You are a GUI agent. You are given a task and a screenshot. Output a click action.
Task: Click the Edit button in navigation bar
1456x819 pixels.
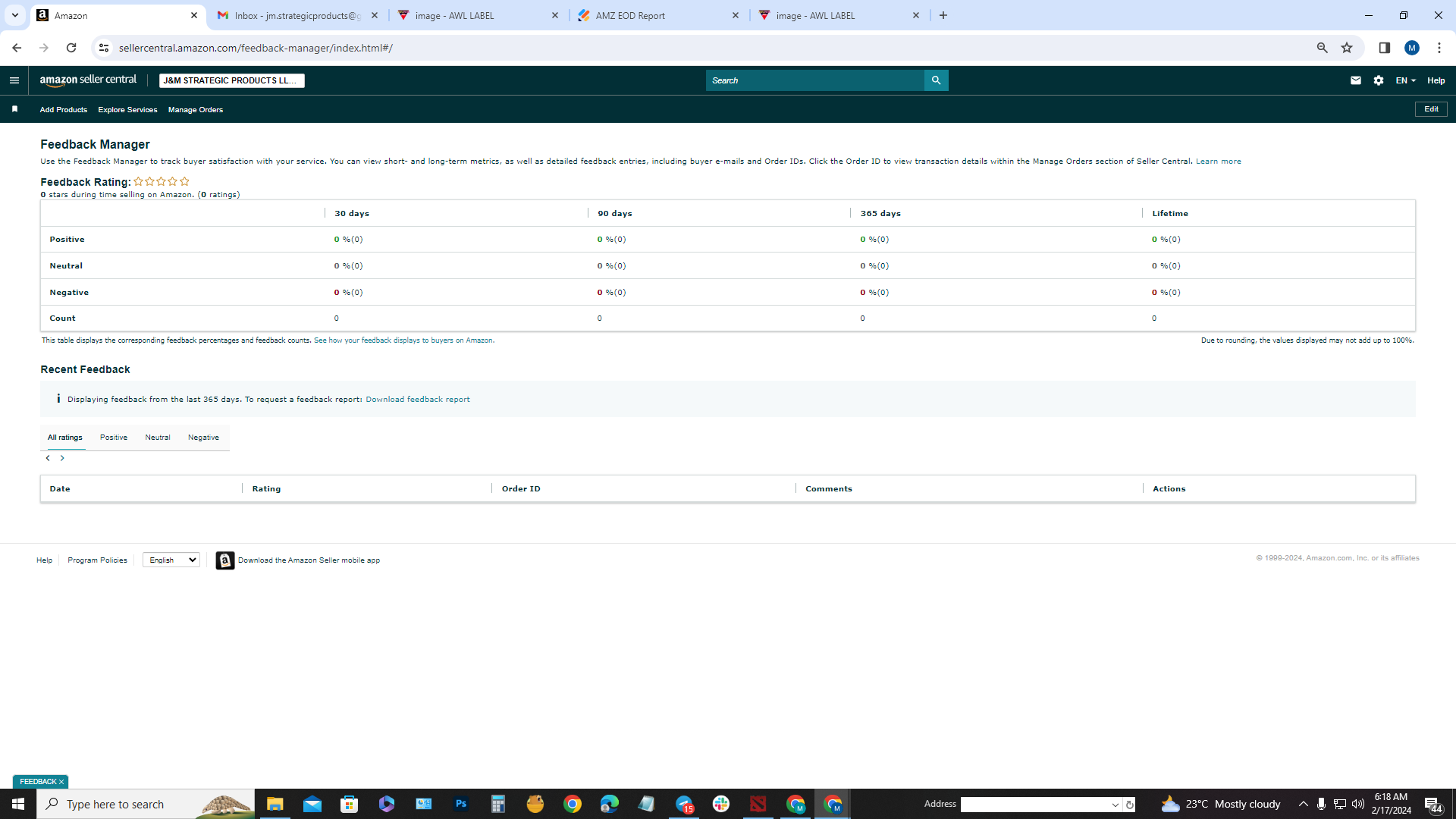pyautogui.click(x=1431, y=109)
